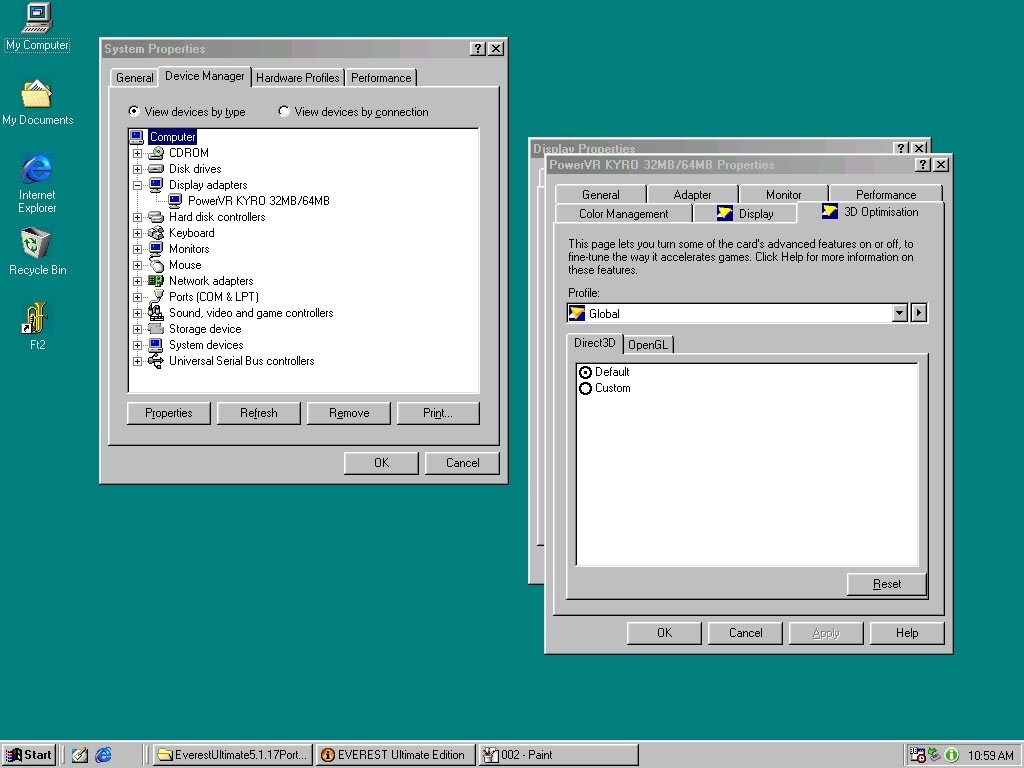Image resolution: width=1024 pixels, height=768 pixels.
Task: Switch to the OpenGL tab
Action: 648,345
